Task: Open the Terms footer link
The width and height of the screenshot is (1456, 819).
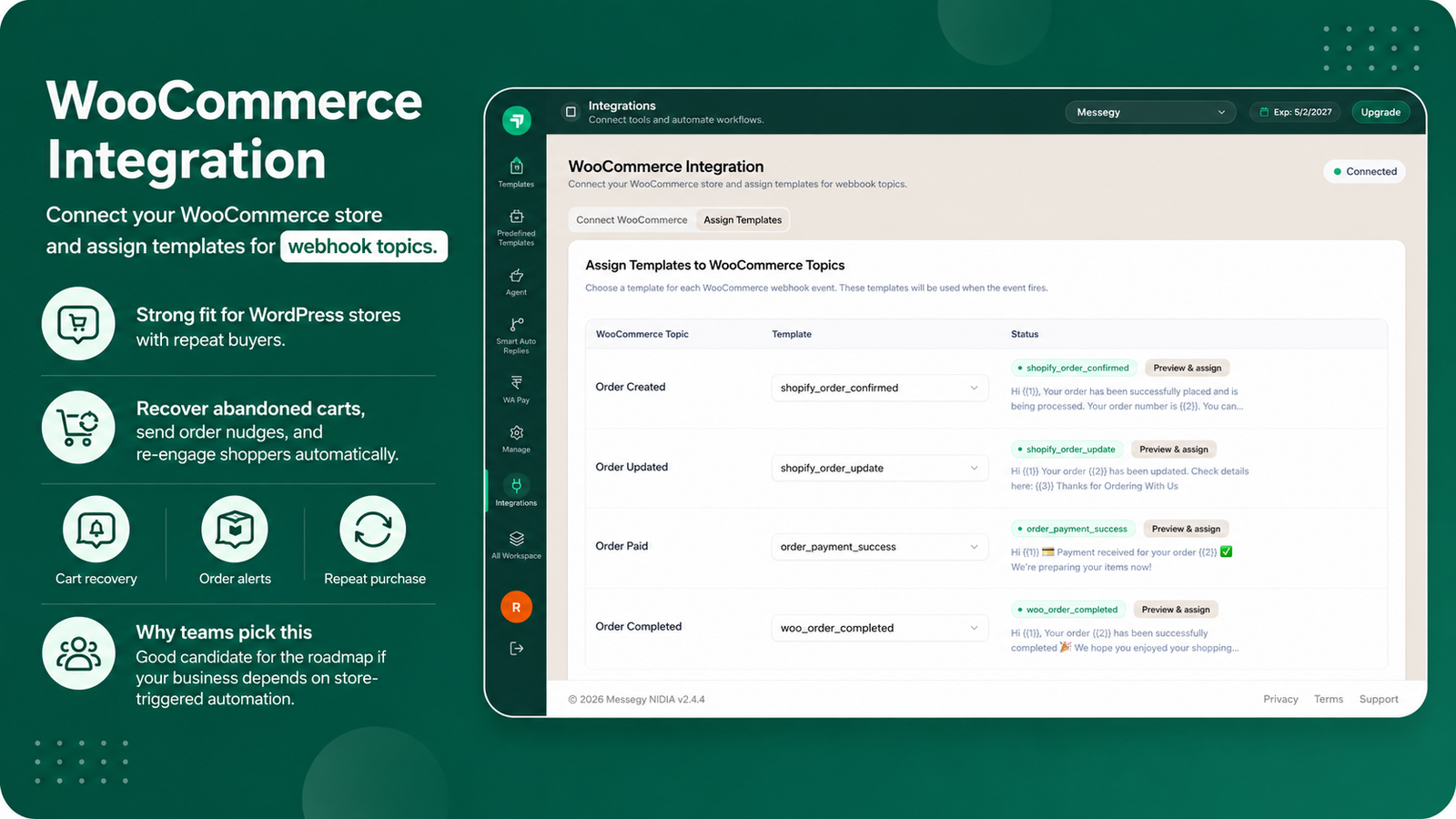Action: pos(1329,699)
